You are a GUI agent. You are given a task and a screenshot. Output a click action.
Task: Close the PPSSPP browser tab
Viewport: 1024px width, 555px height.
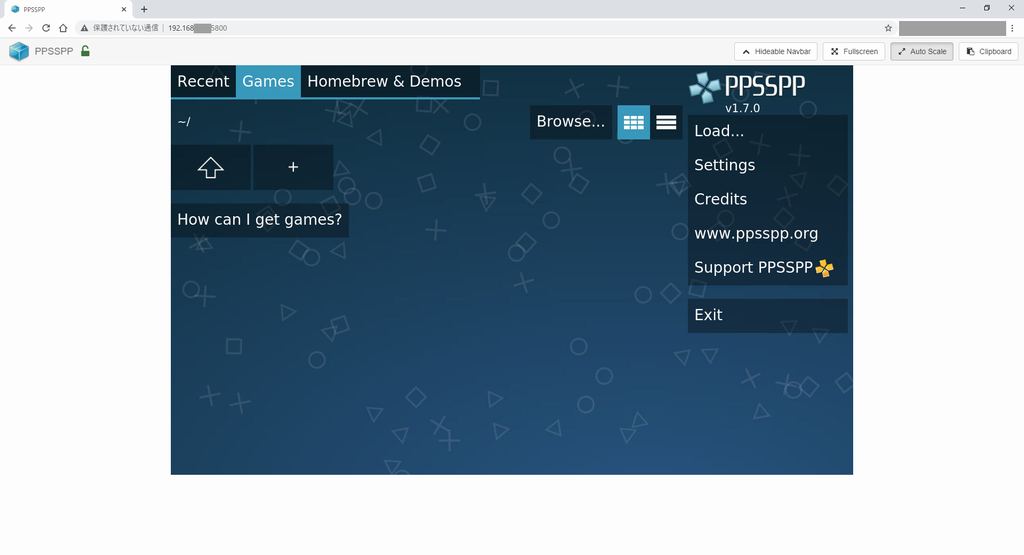[x=123, y=9]
